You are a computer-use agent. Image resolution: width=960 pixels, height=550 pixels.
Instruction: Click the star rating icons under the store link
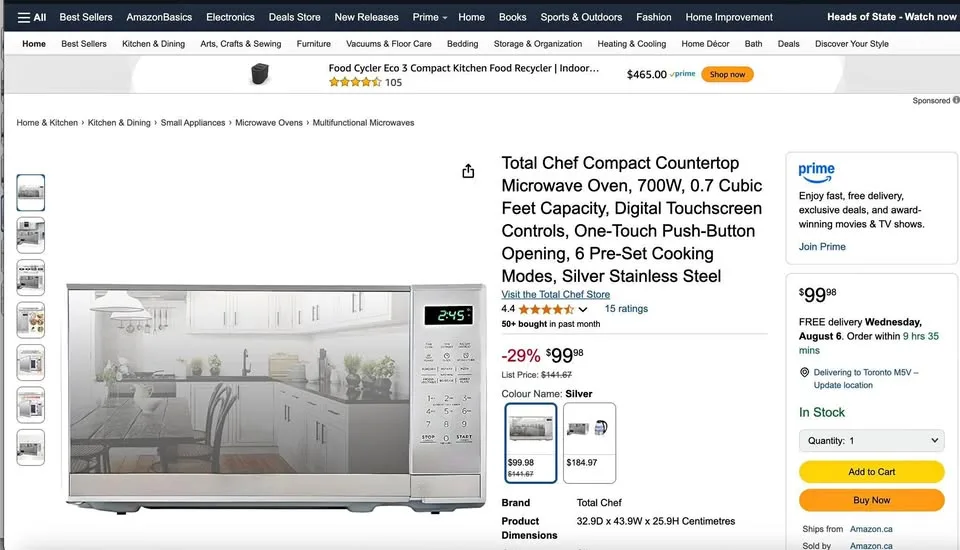point(546,309)
